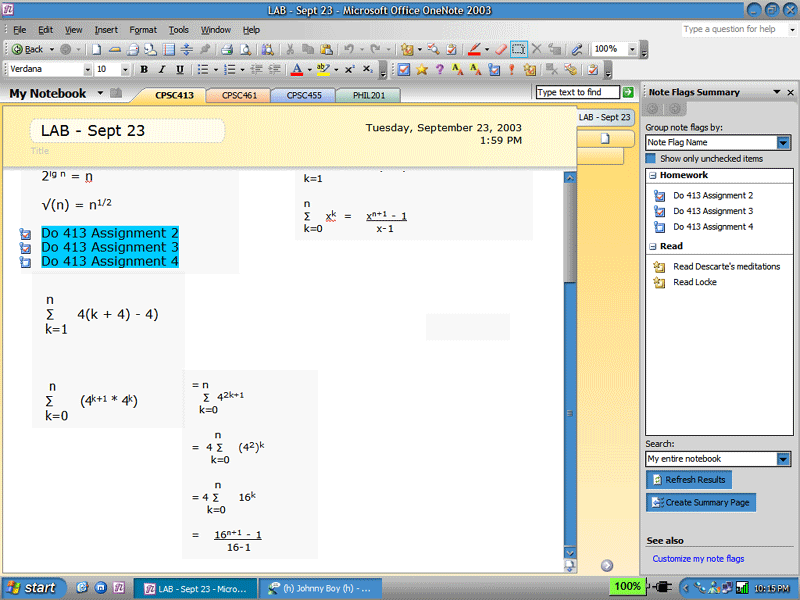The image size is (800, 600).
Task: Click the green find arrow button
Action: pos(628,92)
